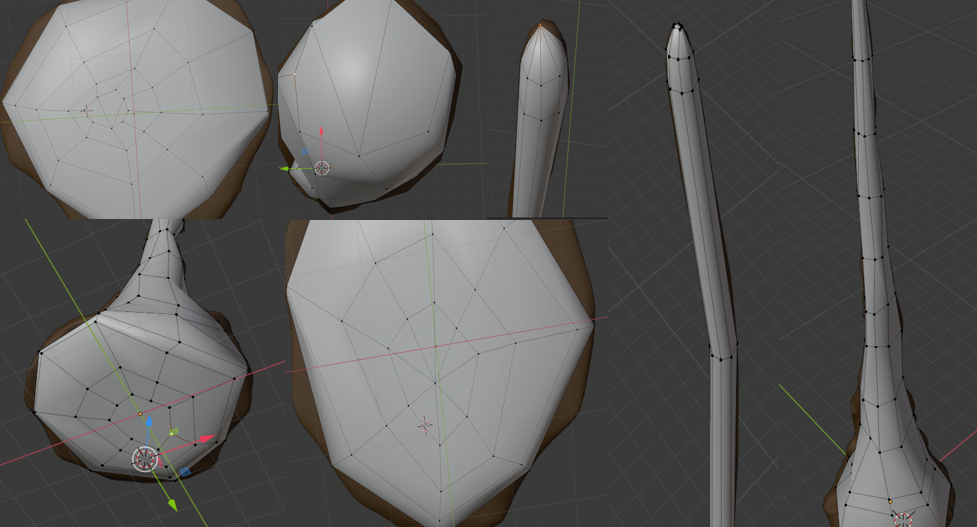Click the 3D cursor crosshair on the large pentagon-shaped mesh
Screen dimensions: 977x527
(x=426, y=425)
